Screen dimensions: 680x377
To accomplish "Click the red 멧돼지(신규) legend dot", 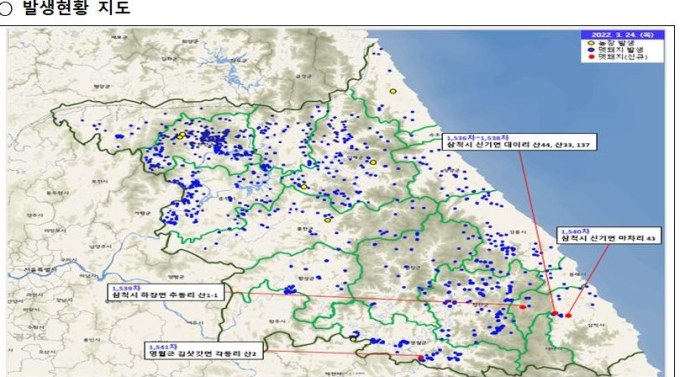I will point(591,56).
